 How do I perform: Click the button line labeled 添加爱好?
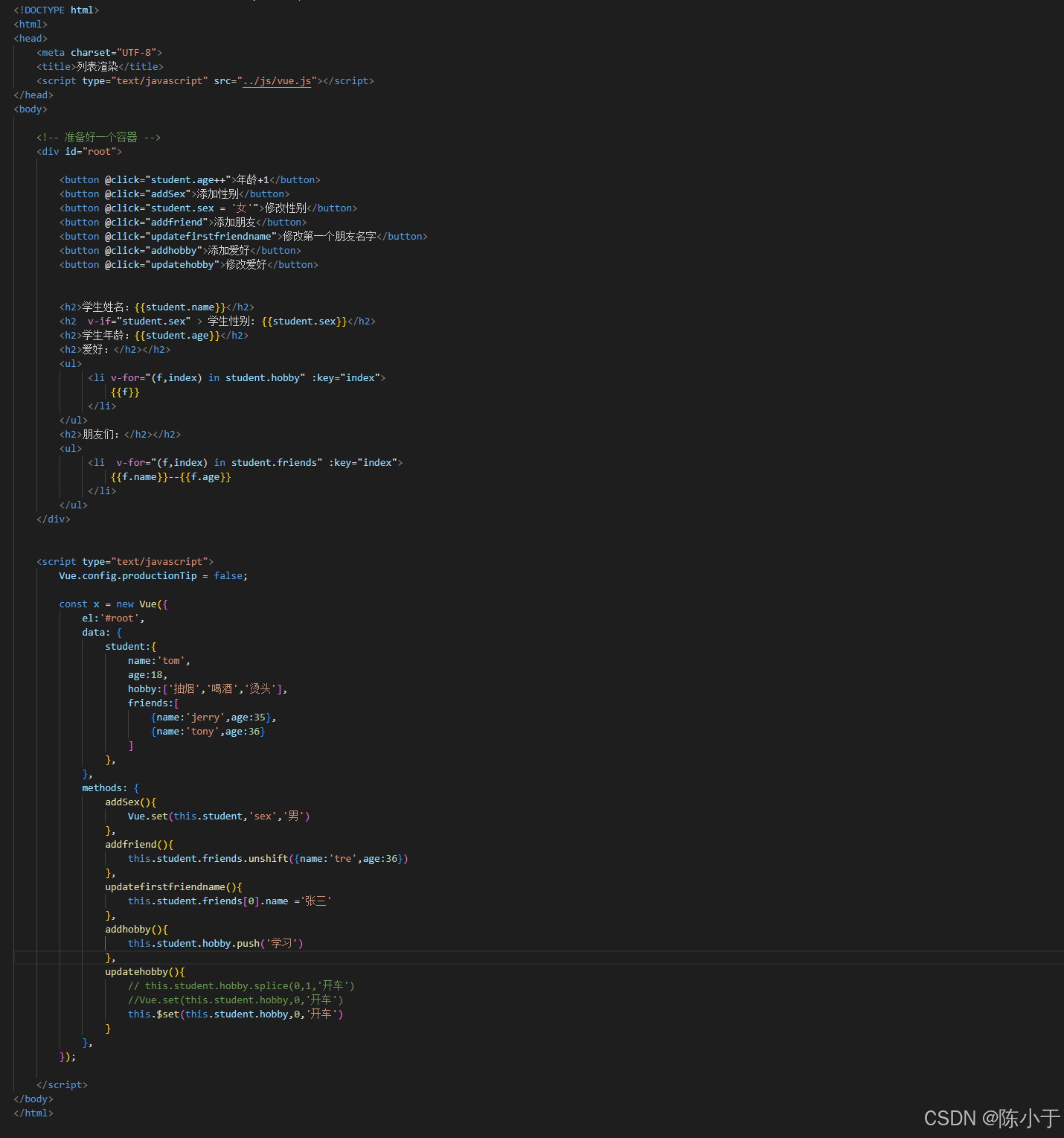[x=180, y=250]
